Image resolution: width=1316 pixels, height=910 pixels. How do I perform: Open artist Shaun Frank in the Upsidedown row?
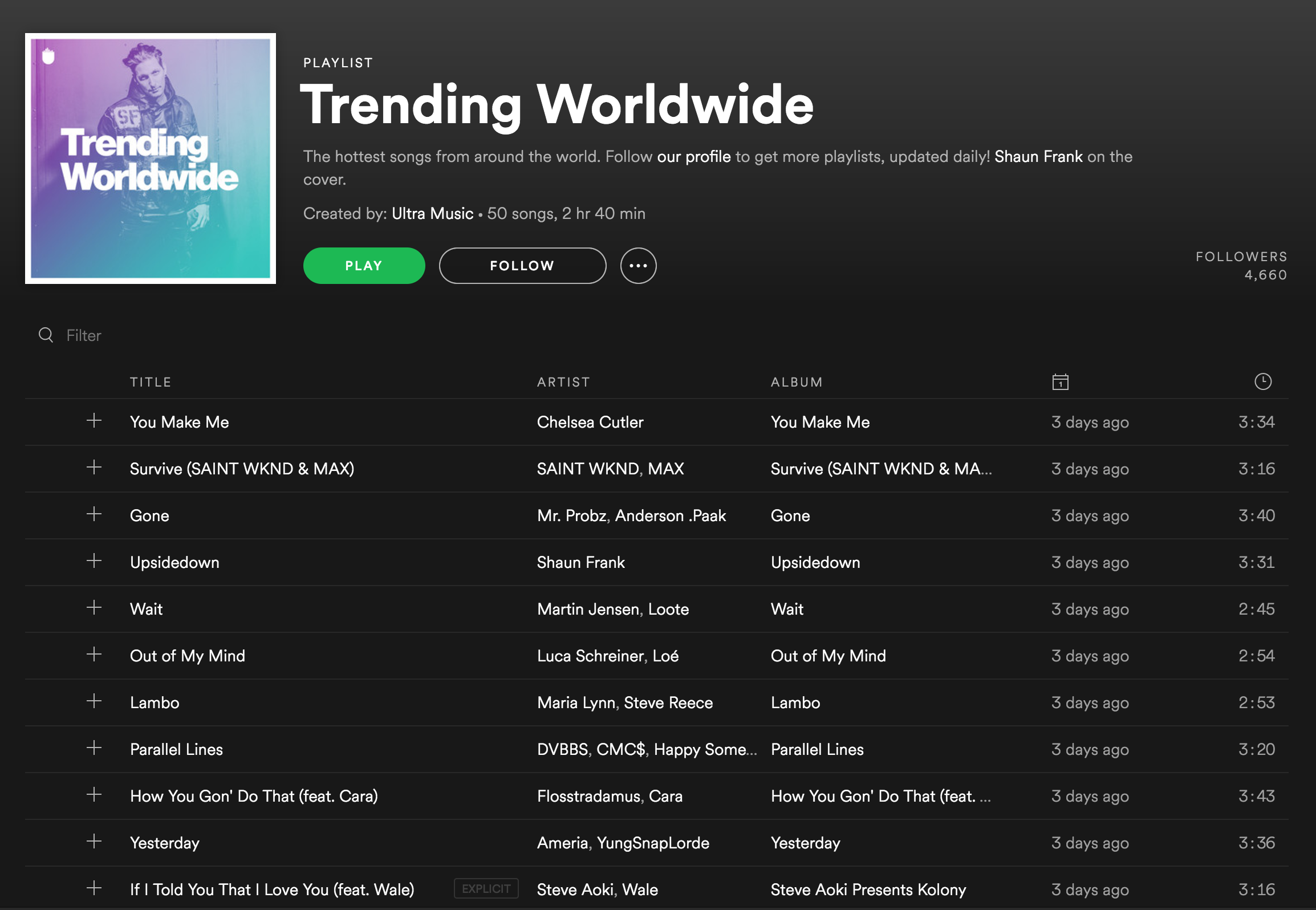[x=581, y=563]
